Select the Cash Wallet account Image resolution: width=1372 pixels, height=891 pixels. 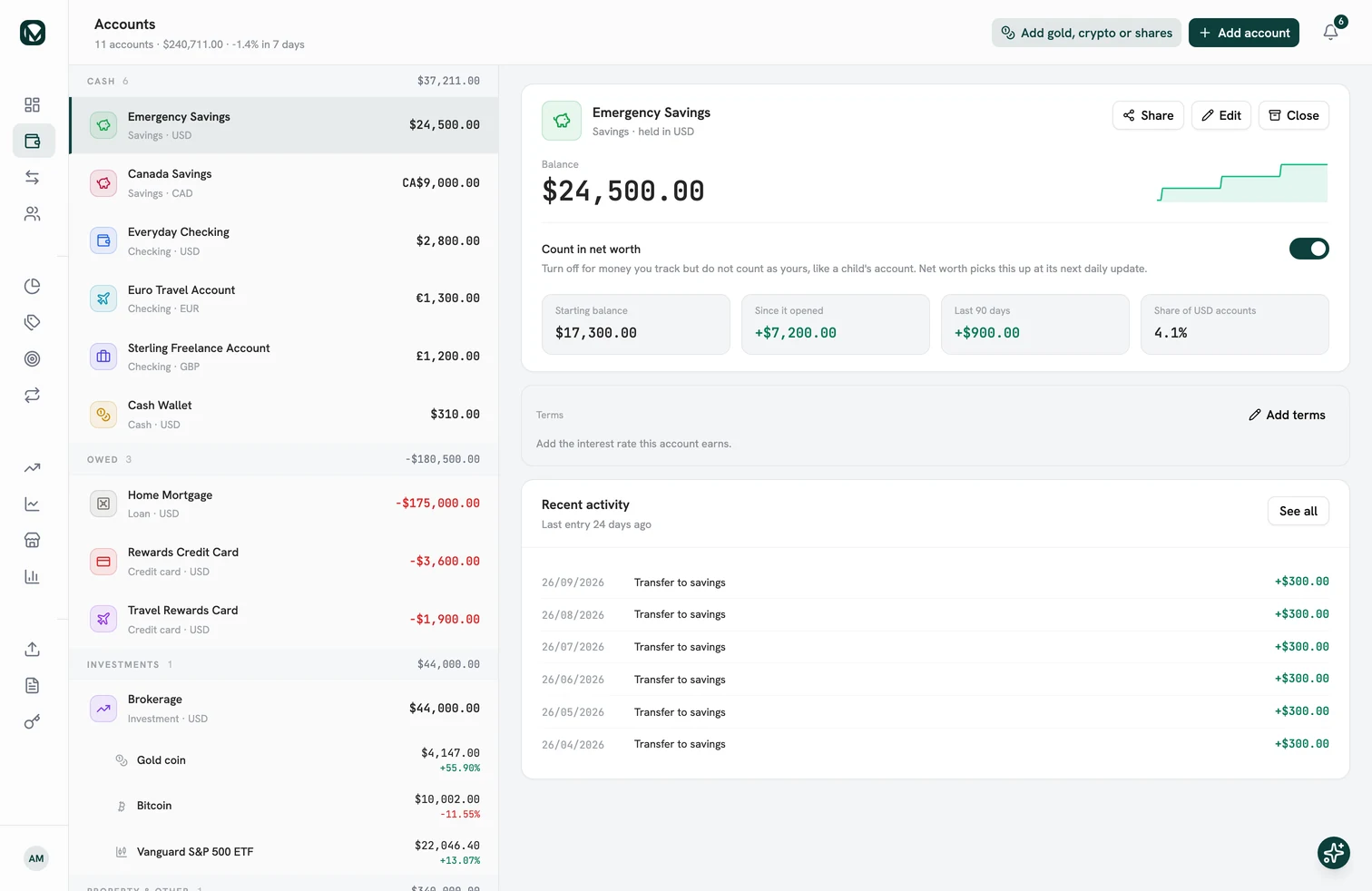[x=284, y=415]
